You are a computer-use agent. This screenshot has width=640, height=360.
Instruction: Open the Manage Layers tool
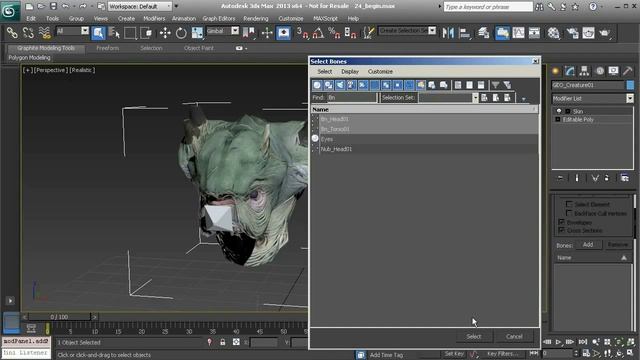click(x=484, y=33)
